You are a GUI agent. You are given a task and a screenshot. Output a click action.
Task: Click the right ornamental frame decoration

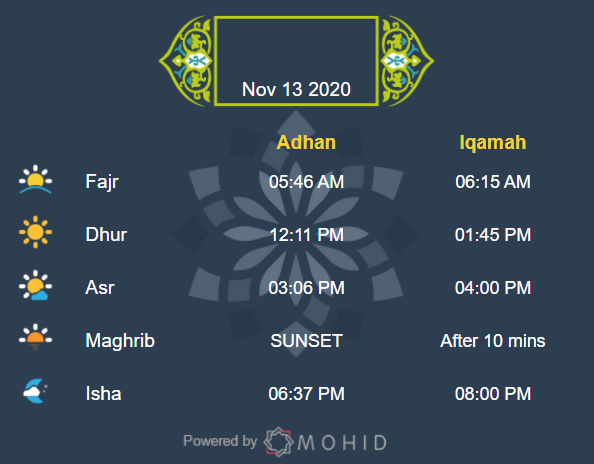(x=406, y=61)
